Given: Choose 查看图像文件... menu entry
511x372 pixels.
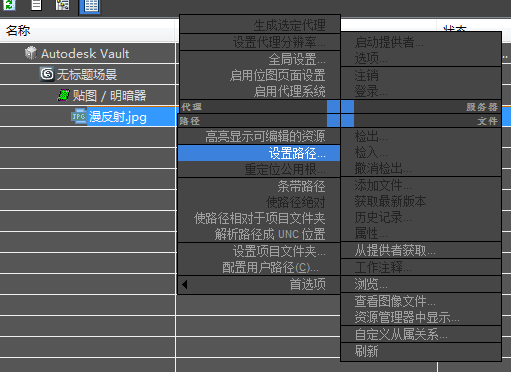Looking at the screenshot, I should [421, 301].
